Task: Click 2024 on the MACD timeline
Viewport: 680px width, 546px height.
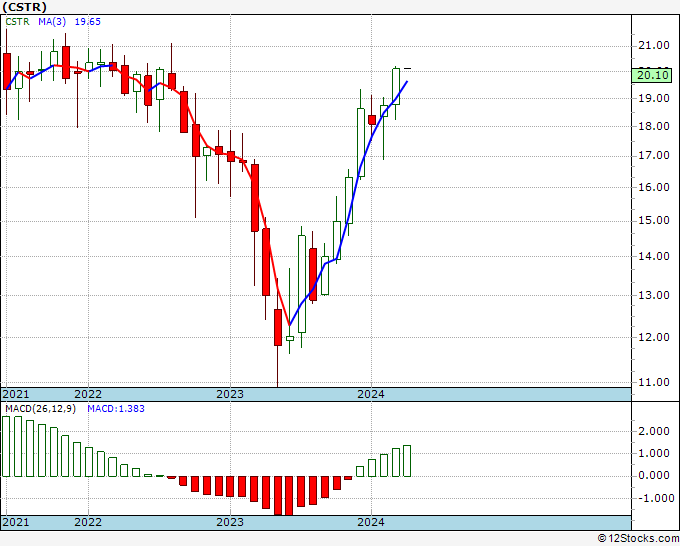Action: click(371, 522)
